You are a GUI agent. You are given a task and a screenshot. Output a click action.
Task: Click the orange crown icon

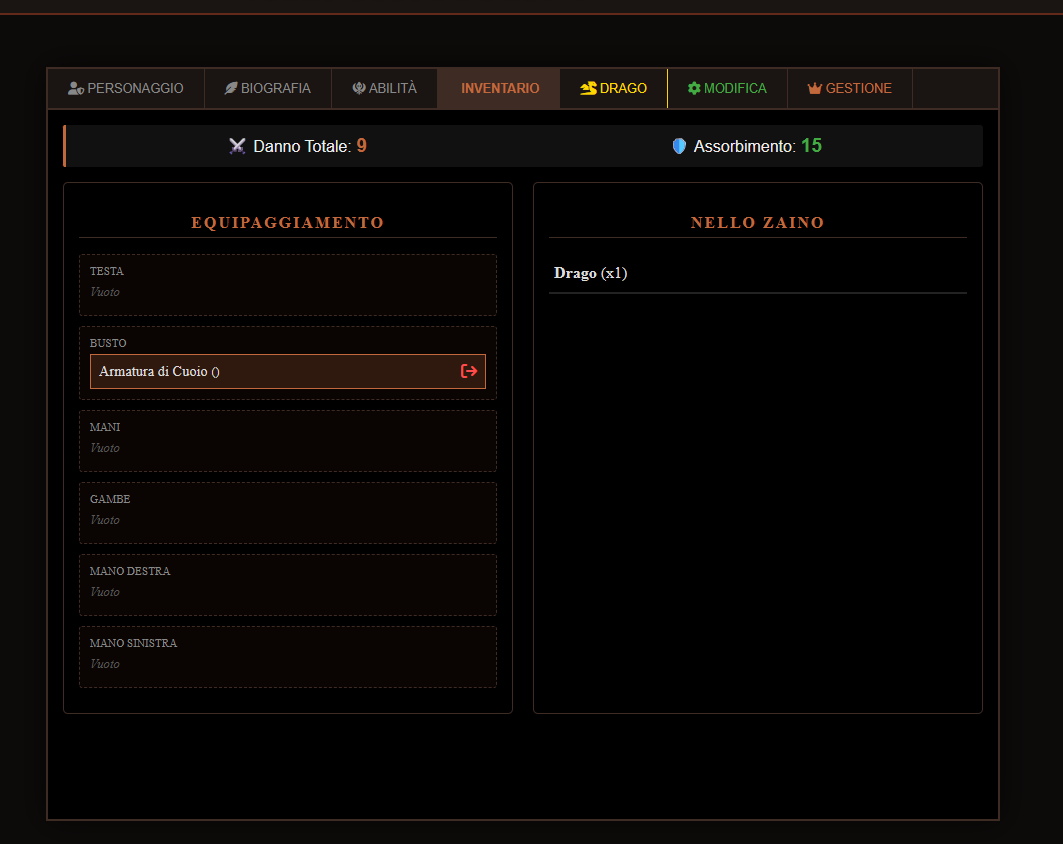coord(815,88)
